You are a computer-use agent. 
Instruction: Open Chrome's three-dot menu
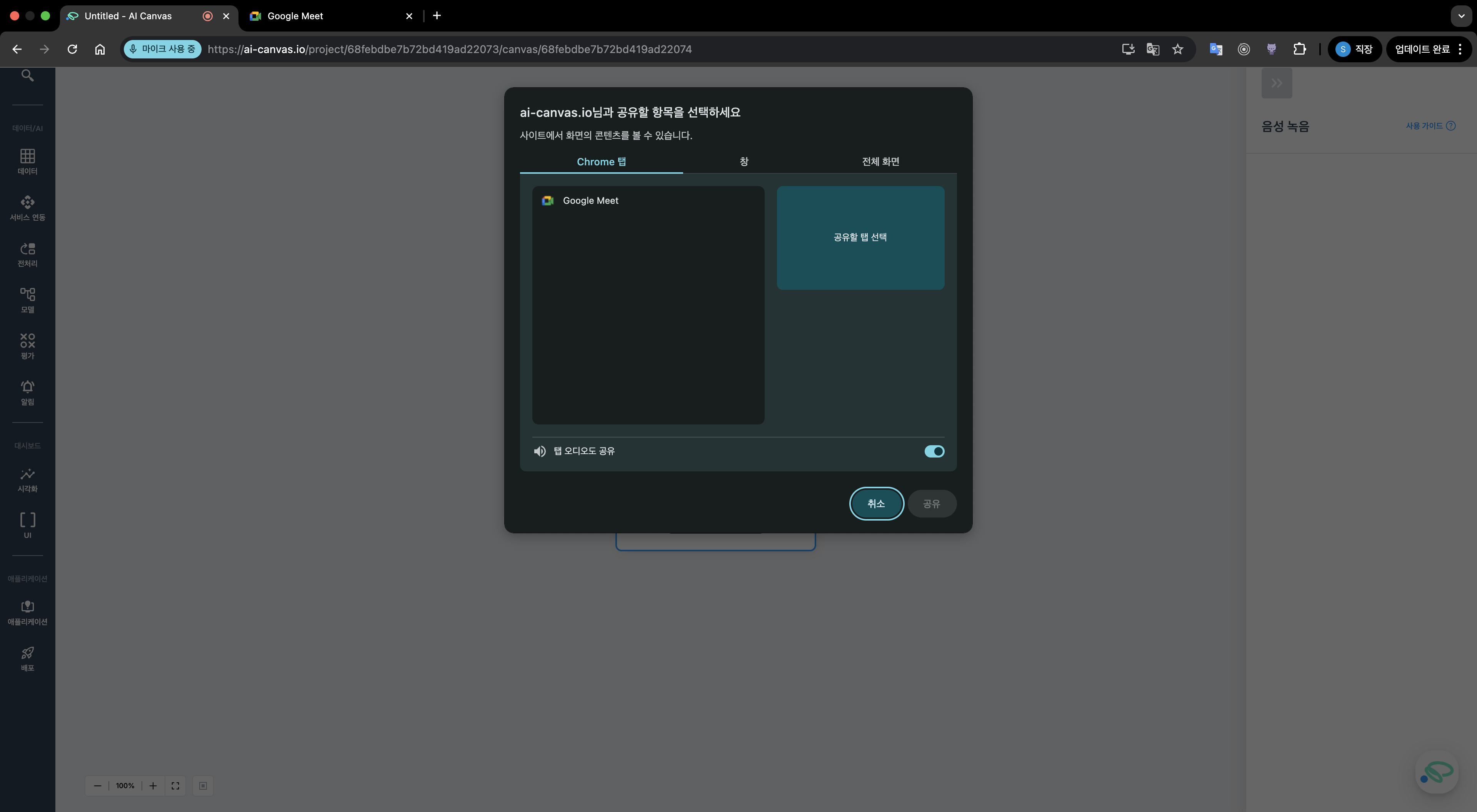point(1460,49)
